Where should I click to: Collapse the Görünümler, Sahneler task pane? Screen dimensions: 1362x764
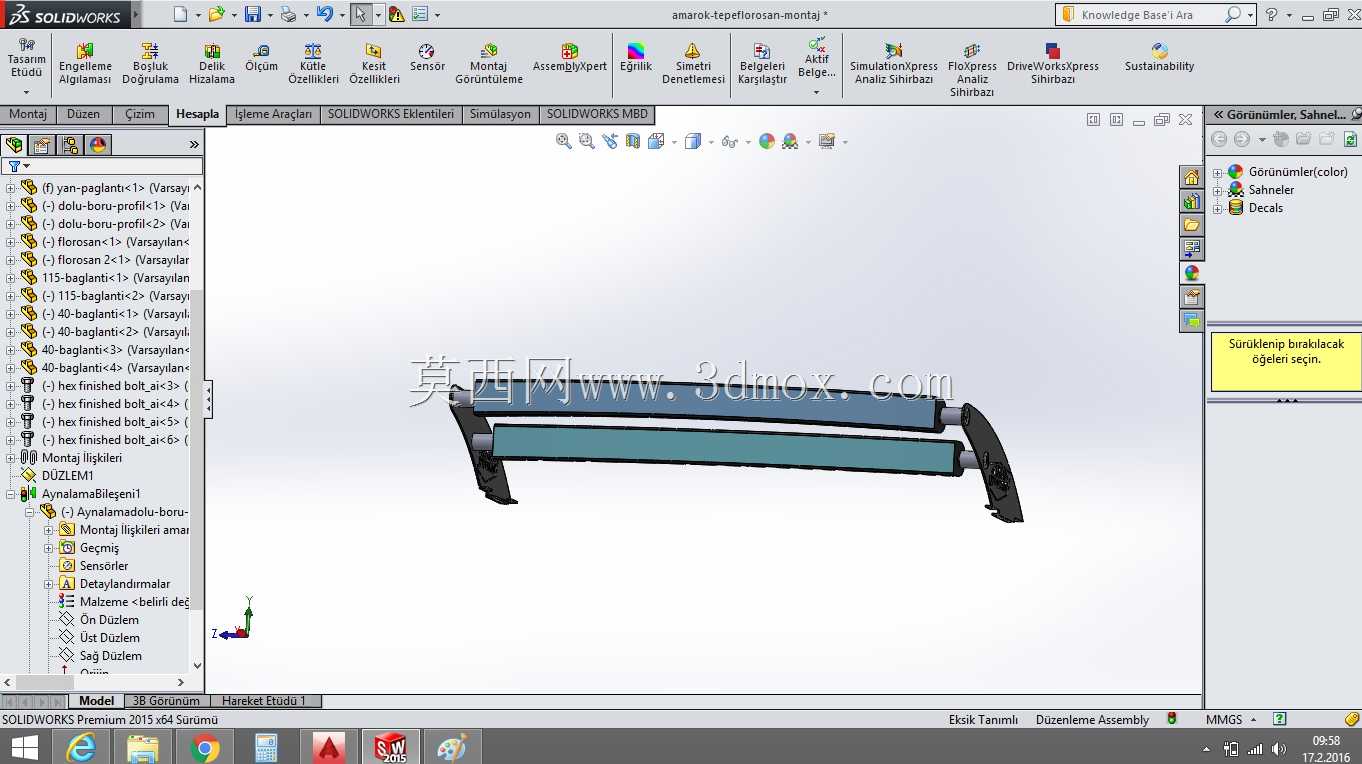pyautogui.click(x=1219, y=115)
